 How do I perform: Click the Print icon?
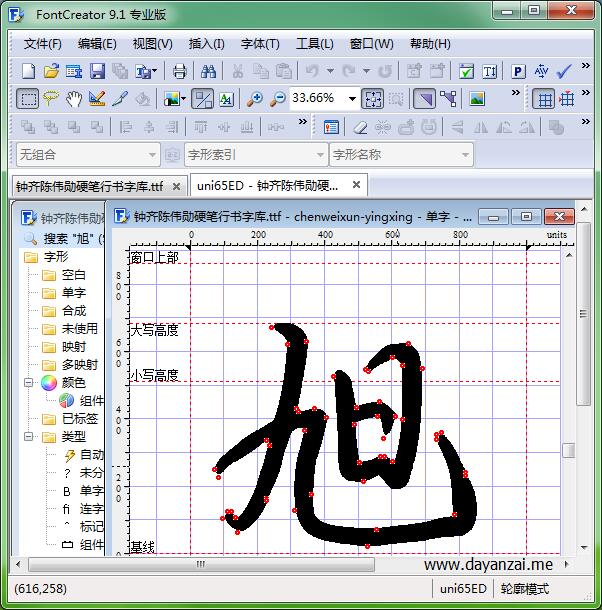point(179,71)
